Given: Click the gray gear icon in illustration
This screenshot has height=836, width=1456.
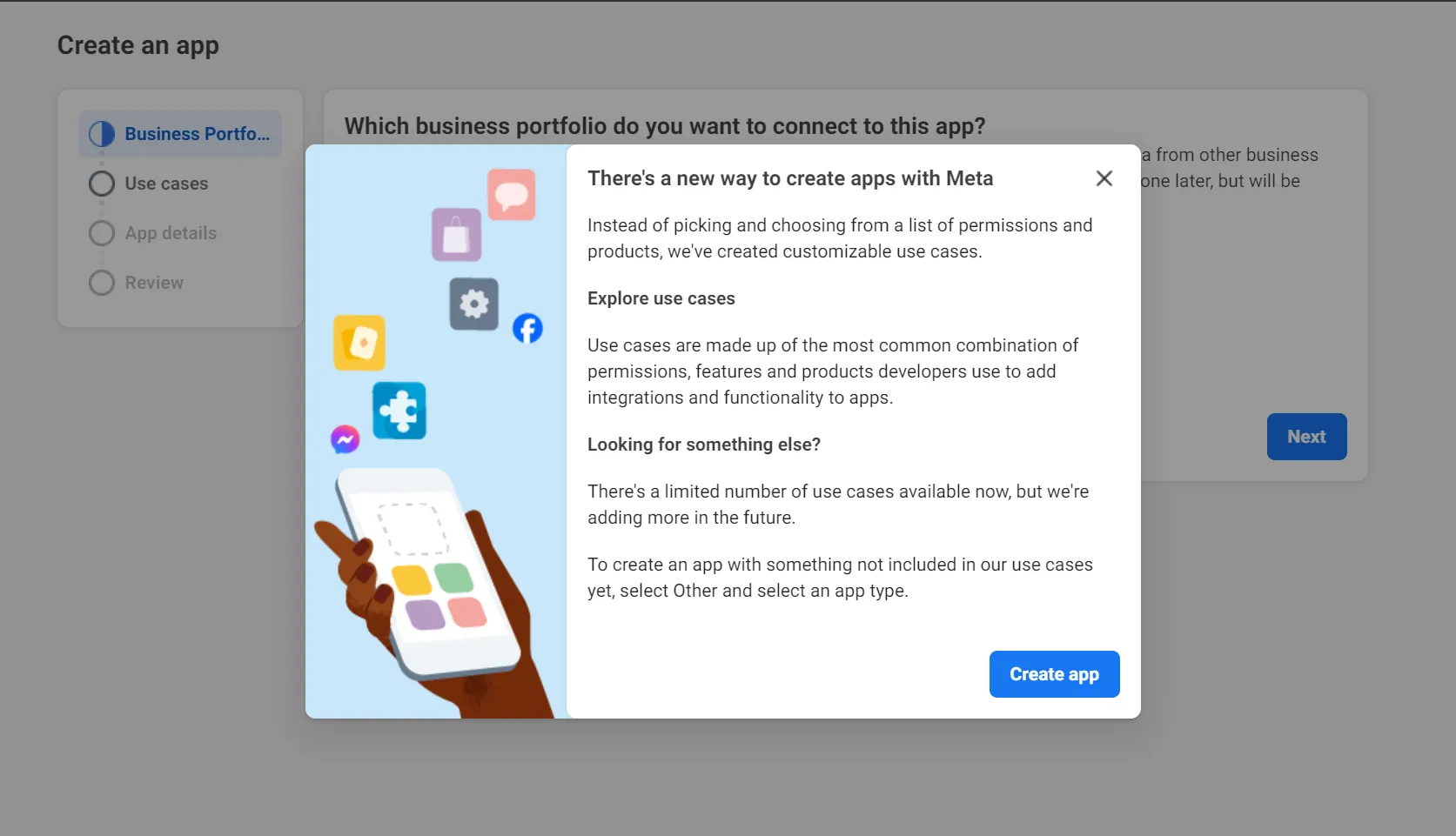Looking at the screenshot, I should pyautogui.click(x=474, y=304).
